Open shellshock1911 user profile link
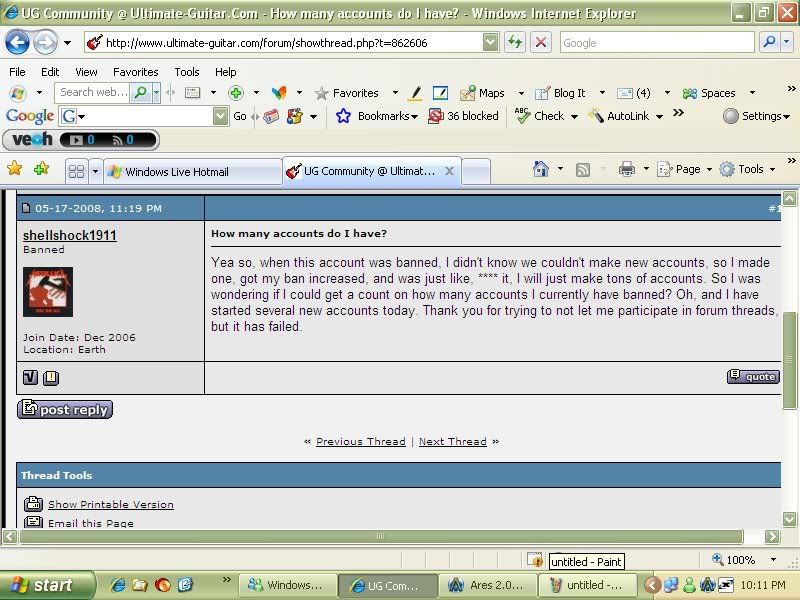Screen dimensions: 800x600 coord(70,235)
